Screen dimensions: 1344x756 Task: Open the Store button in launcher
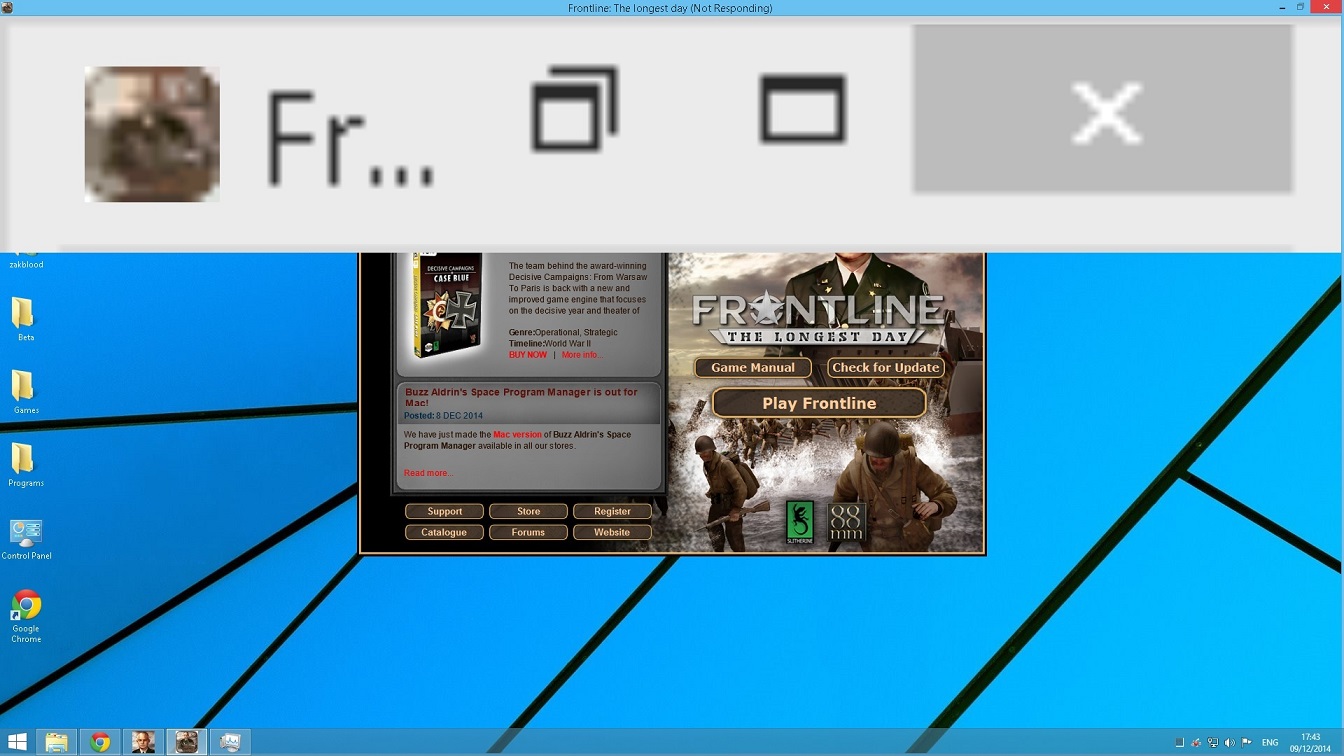[528, 511]
